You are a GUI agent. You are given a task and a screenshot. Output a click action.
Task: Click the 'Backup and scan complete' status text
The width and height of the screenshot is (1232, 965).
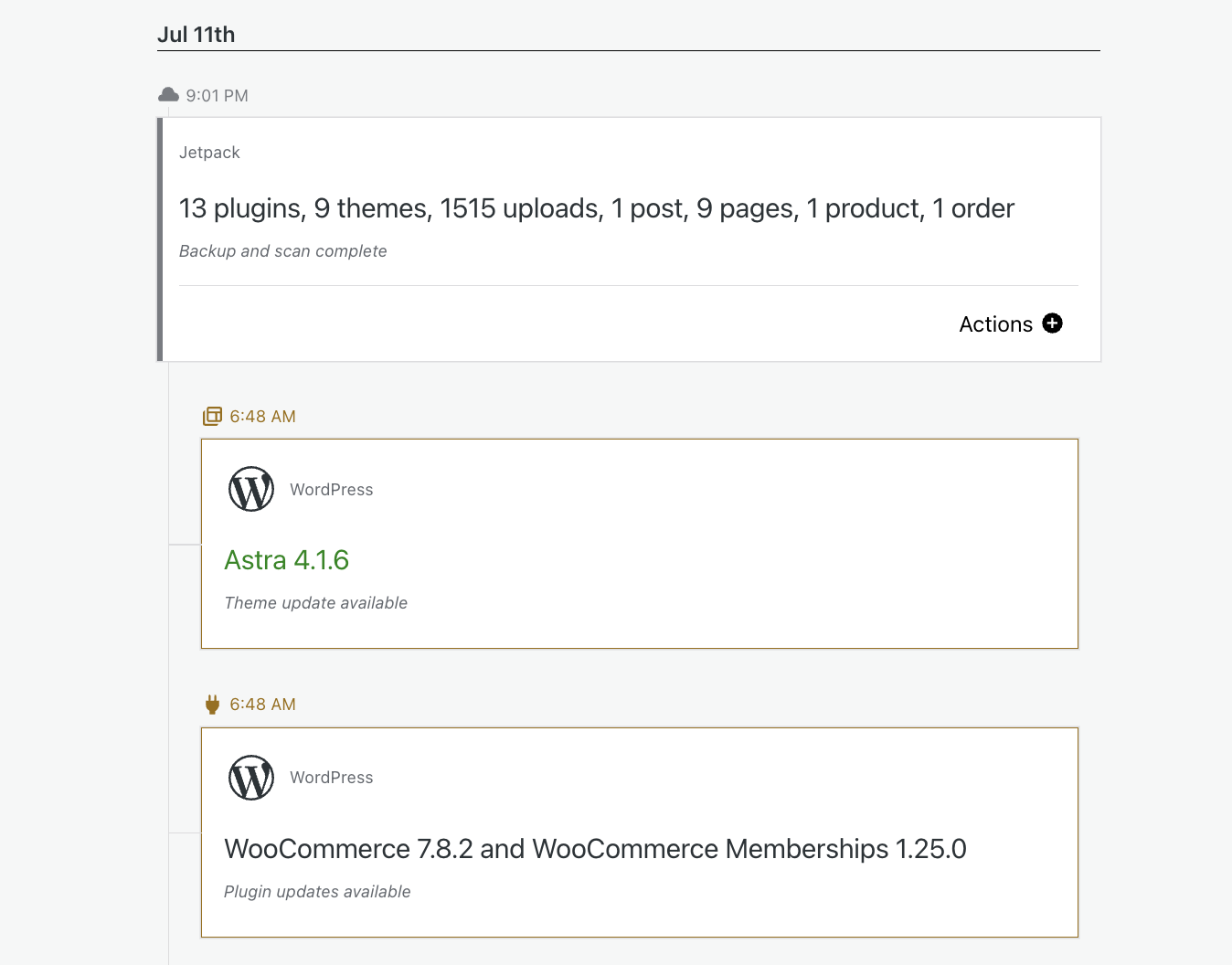click(282, 251)
